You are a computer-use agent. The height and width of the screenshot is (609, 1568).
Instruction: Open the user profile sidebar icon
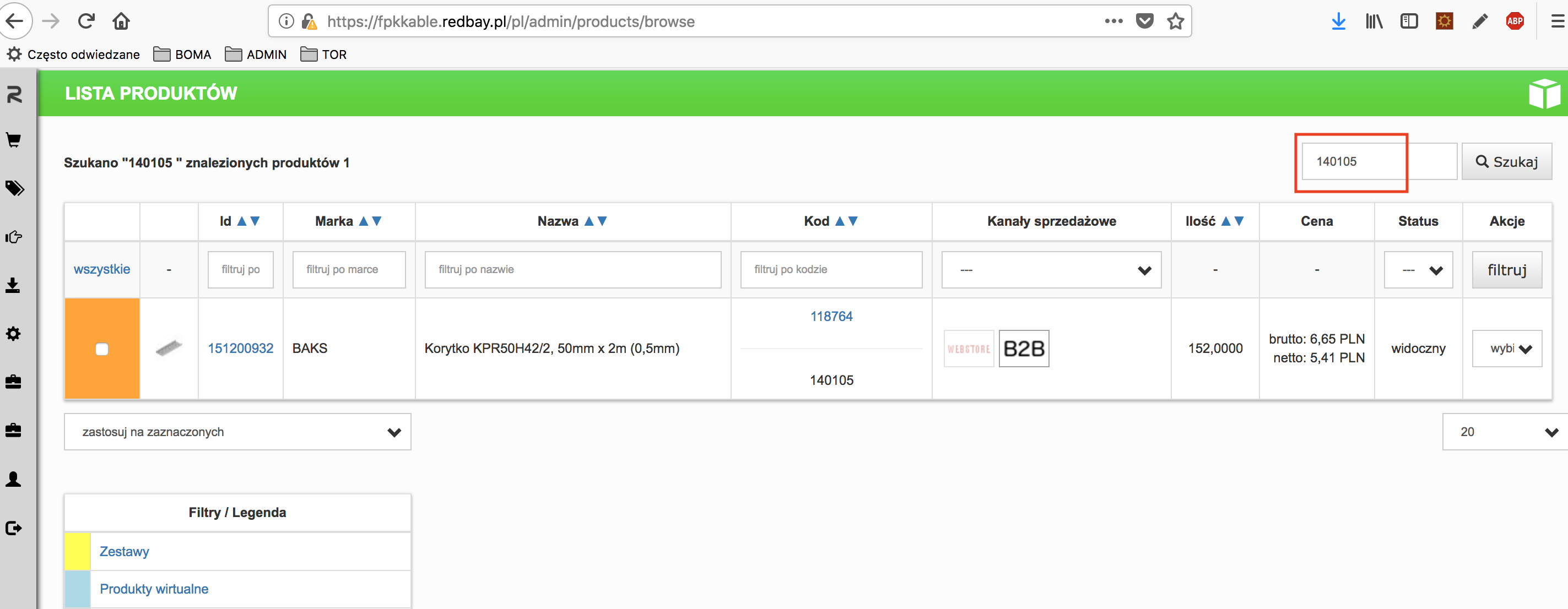[13, 480]
